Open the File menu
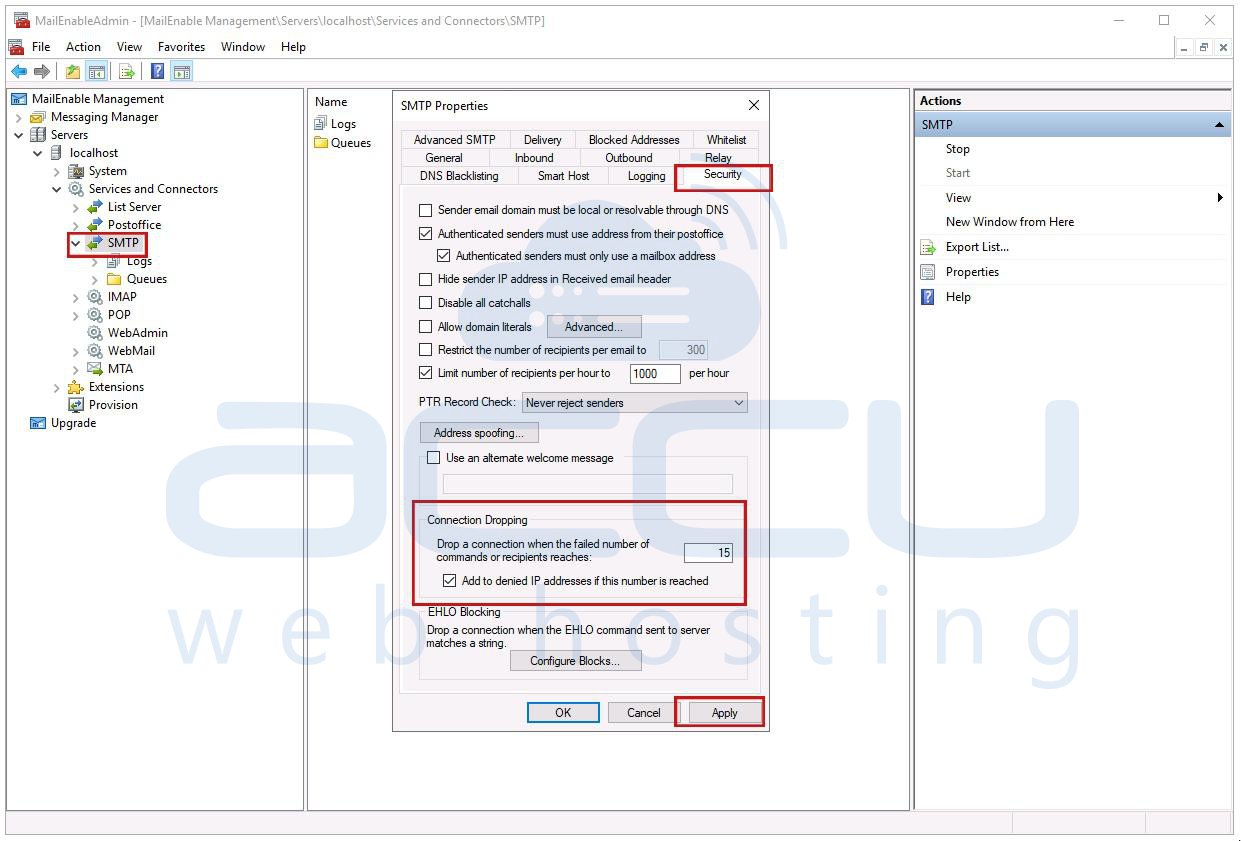Viewport: 1243px width, 841px height. click(41, 47)
